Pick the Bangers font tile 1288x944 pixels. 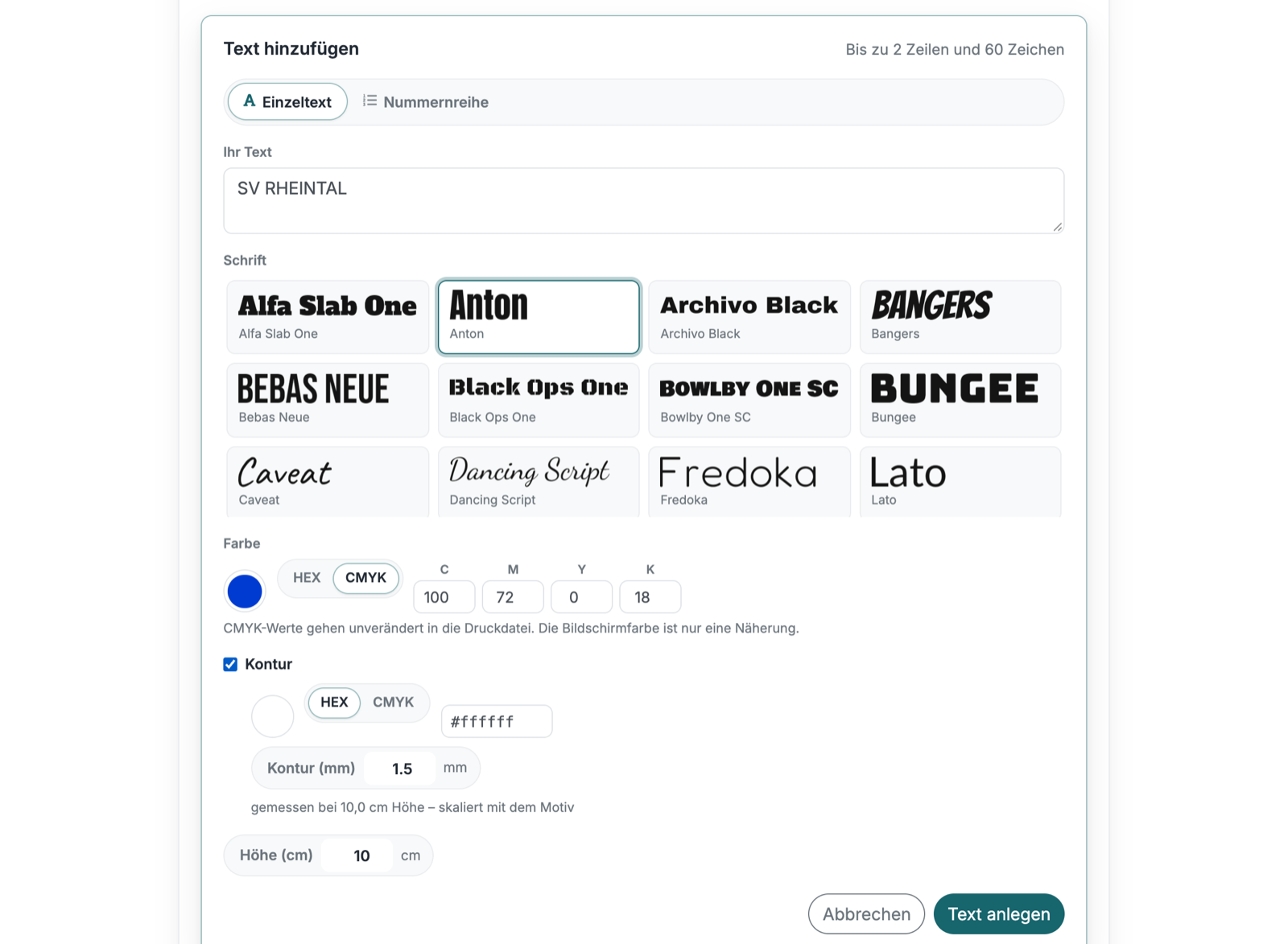point(960,317)
